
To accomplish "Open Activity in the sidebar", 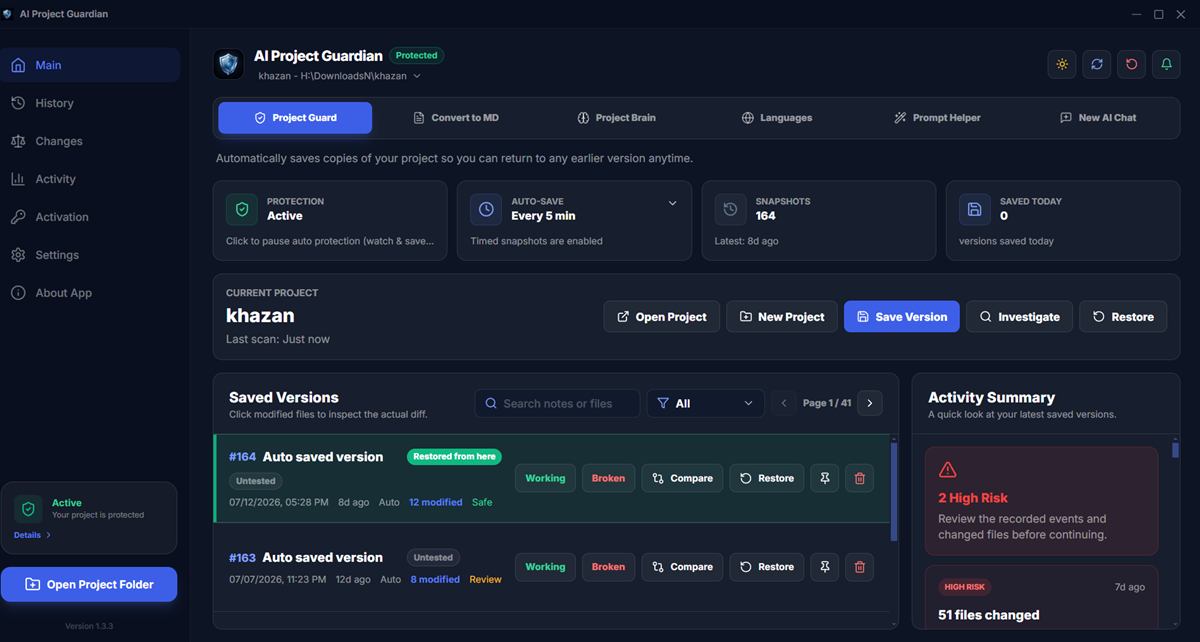I will pos(90,179).
